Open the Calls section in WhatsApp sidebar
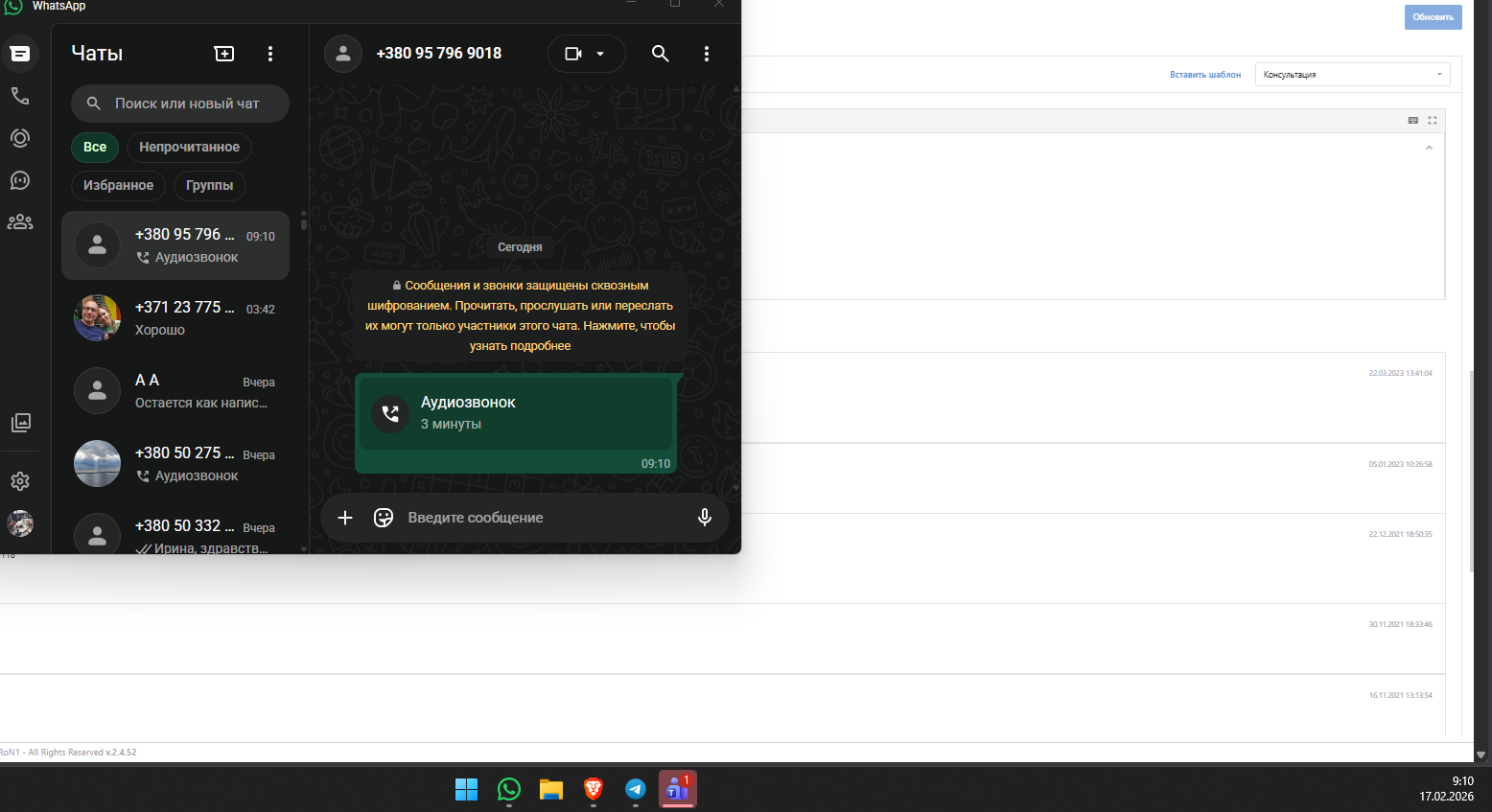 click(x=20, y=96)
